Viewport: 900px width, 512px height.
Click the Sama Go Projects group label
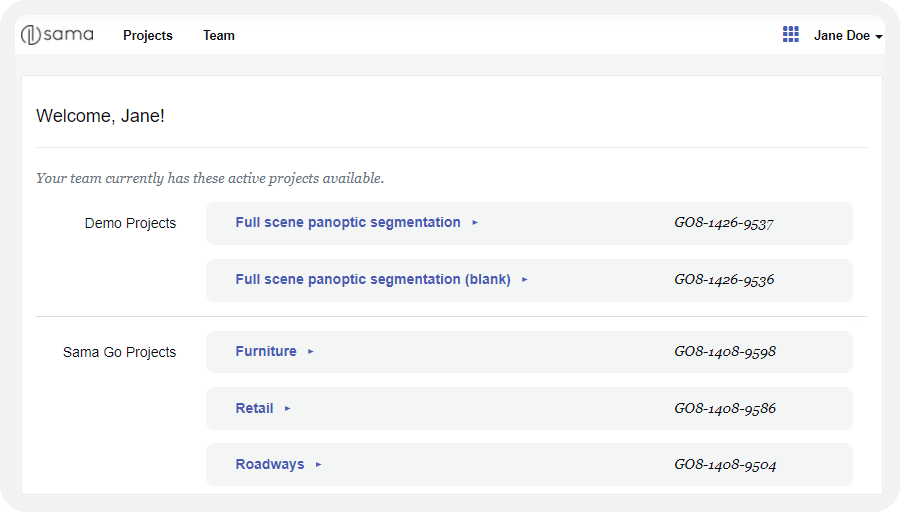119,352
